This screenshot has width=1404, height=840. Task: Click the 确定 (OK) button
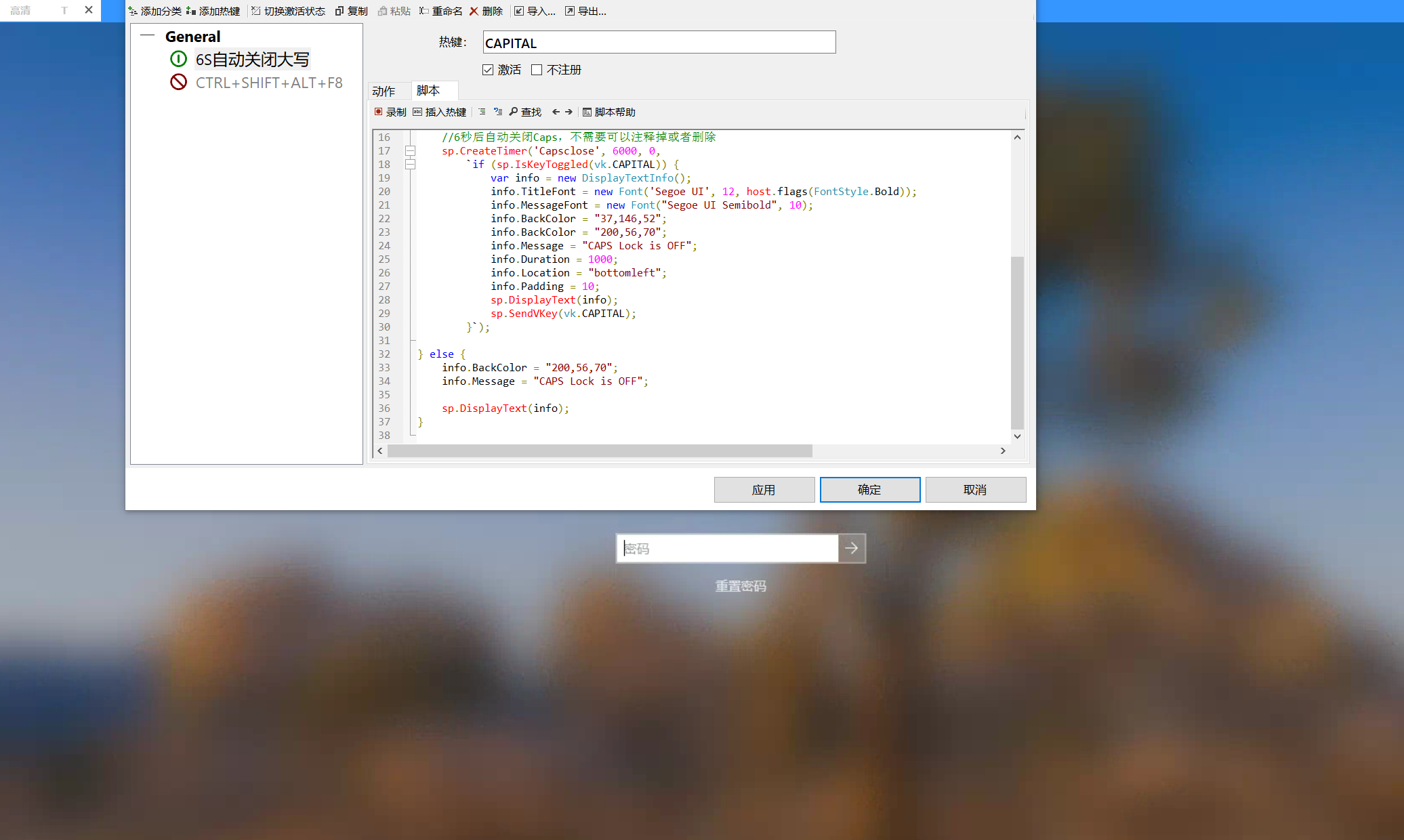click(x=869, y=489)
